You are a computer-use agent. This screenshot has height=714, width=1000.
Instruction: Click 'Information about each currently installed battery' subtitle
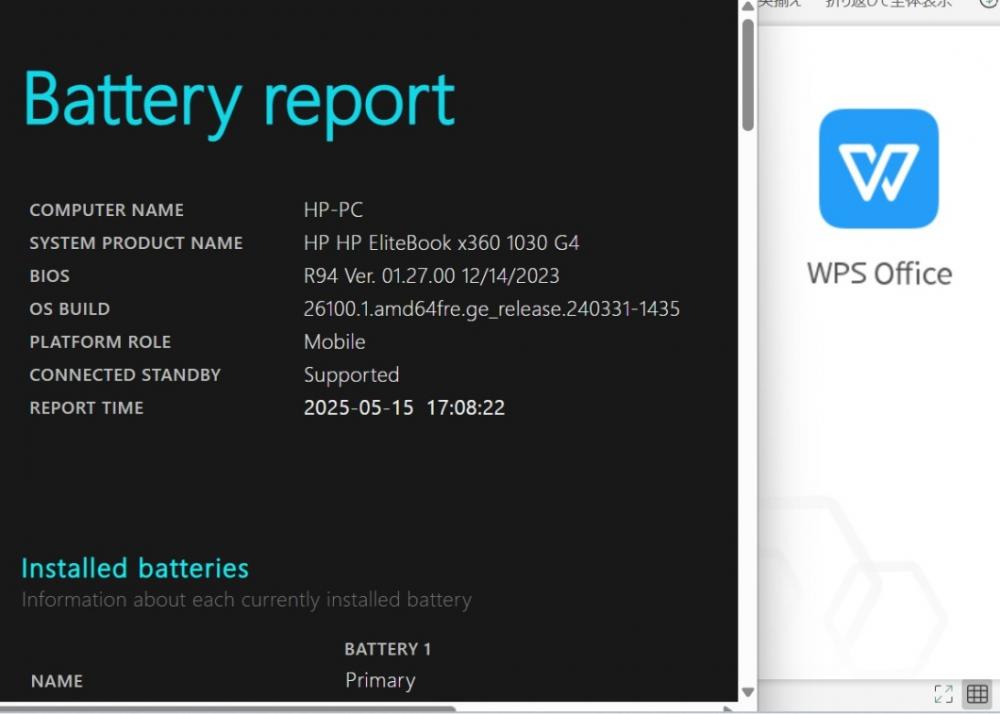(x=246, y=600)
